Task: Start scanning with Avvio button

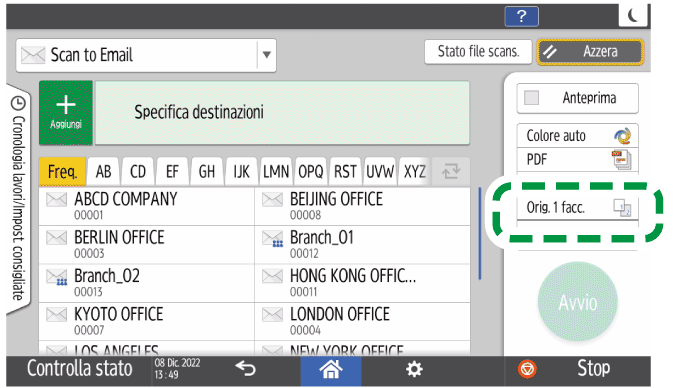Action: pyautogui.click(x=578, y=302)
